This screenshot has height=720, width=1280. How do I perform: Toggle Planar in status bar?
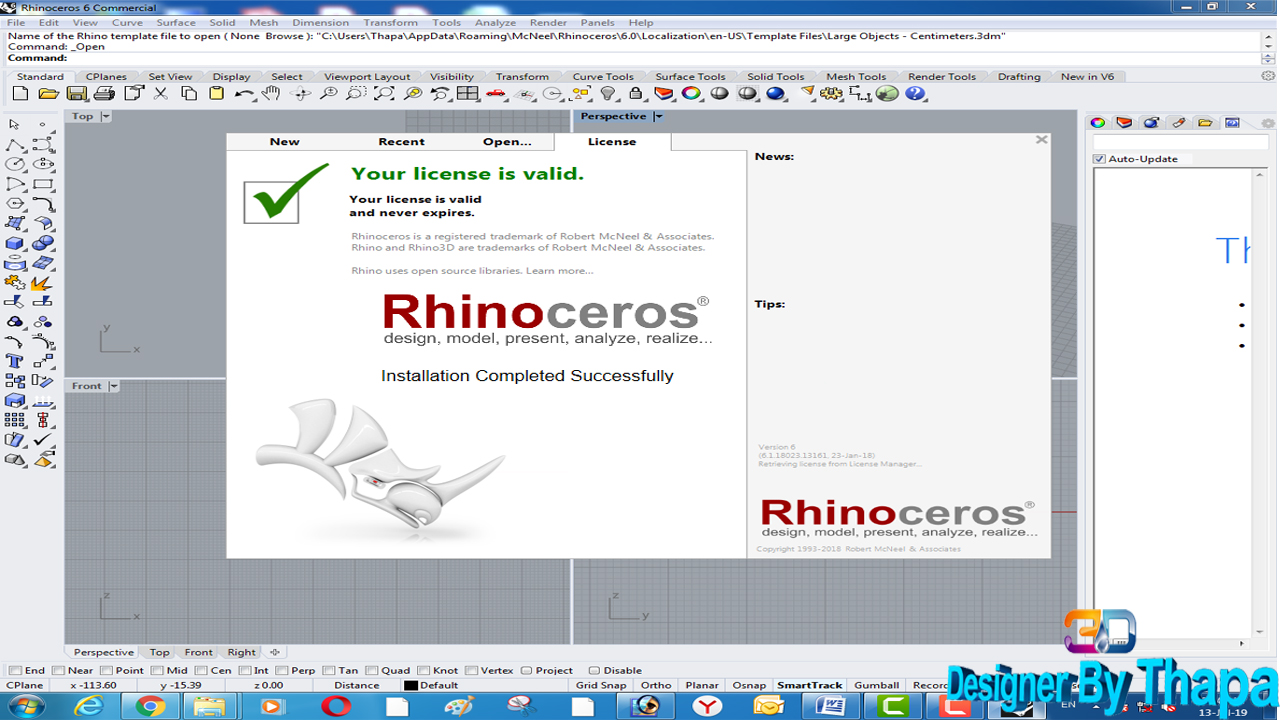coord(702,685)
